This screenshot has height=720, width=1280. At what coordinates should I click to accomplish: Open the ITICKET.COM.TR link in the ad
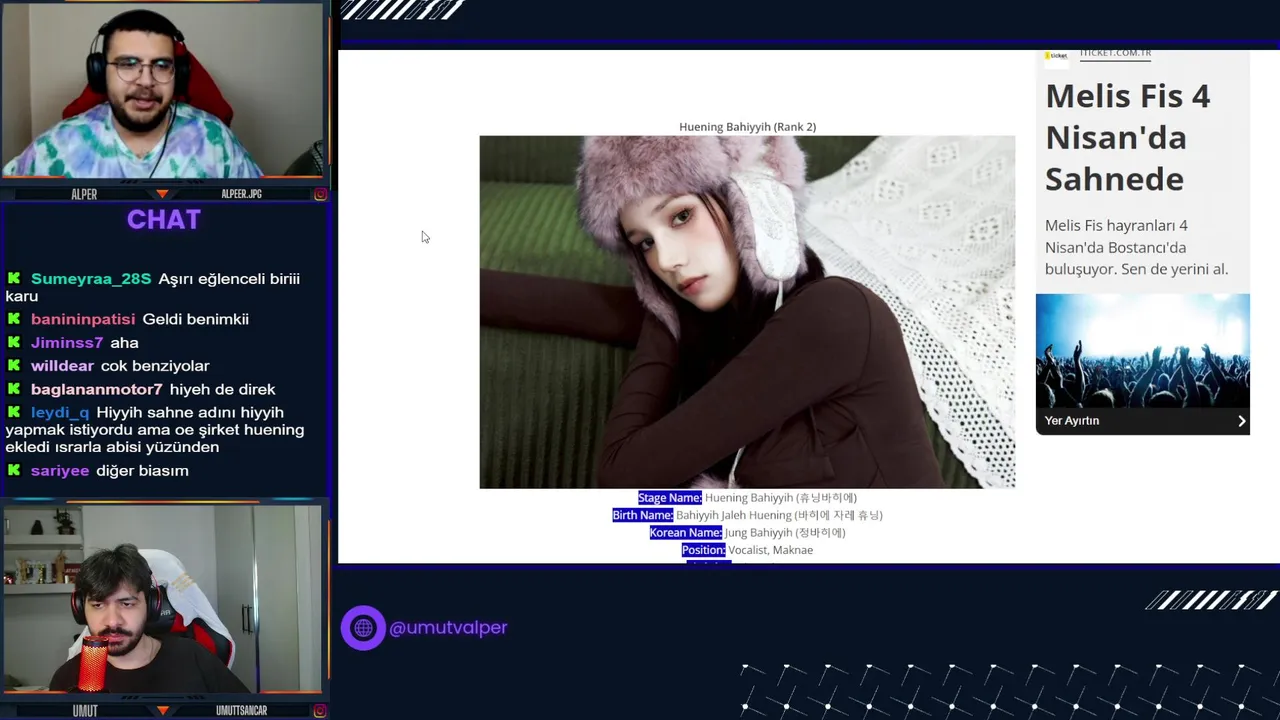click(1115, 53)
